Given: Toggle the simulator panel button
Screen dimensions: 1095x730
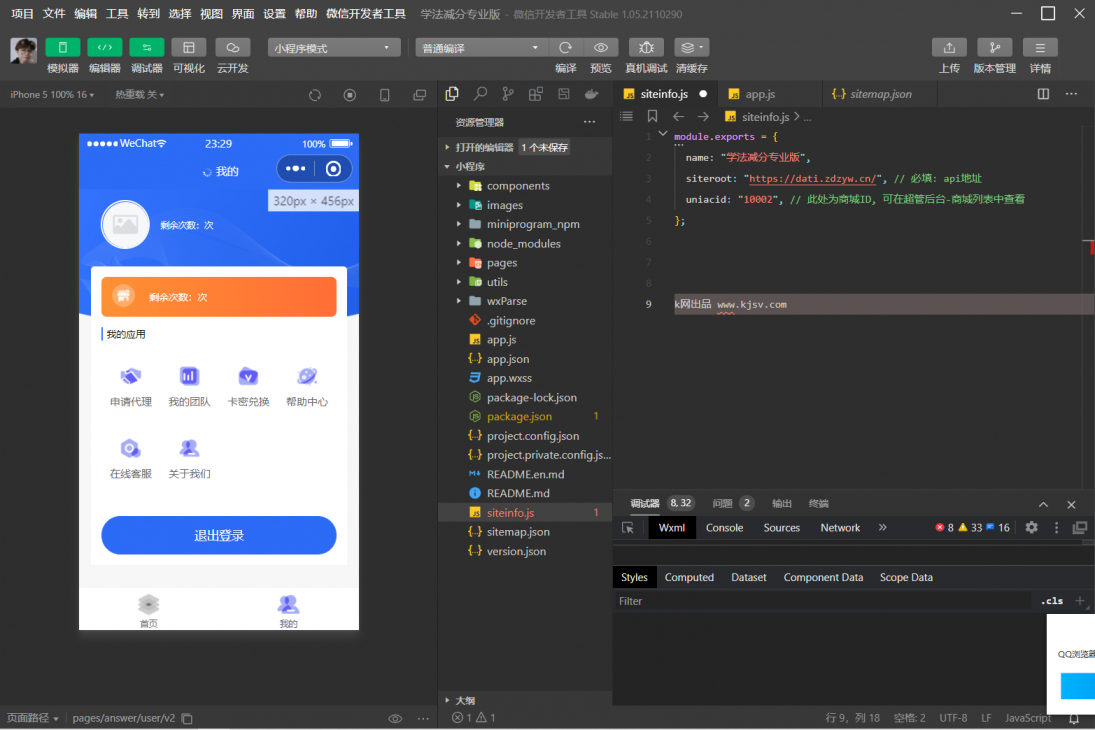Looking at the screenshot, I should pos(63,48).
